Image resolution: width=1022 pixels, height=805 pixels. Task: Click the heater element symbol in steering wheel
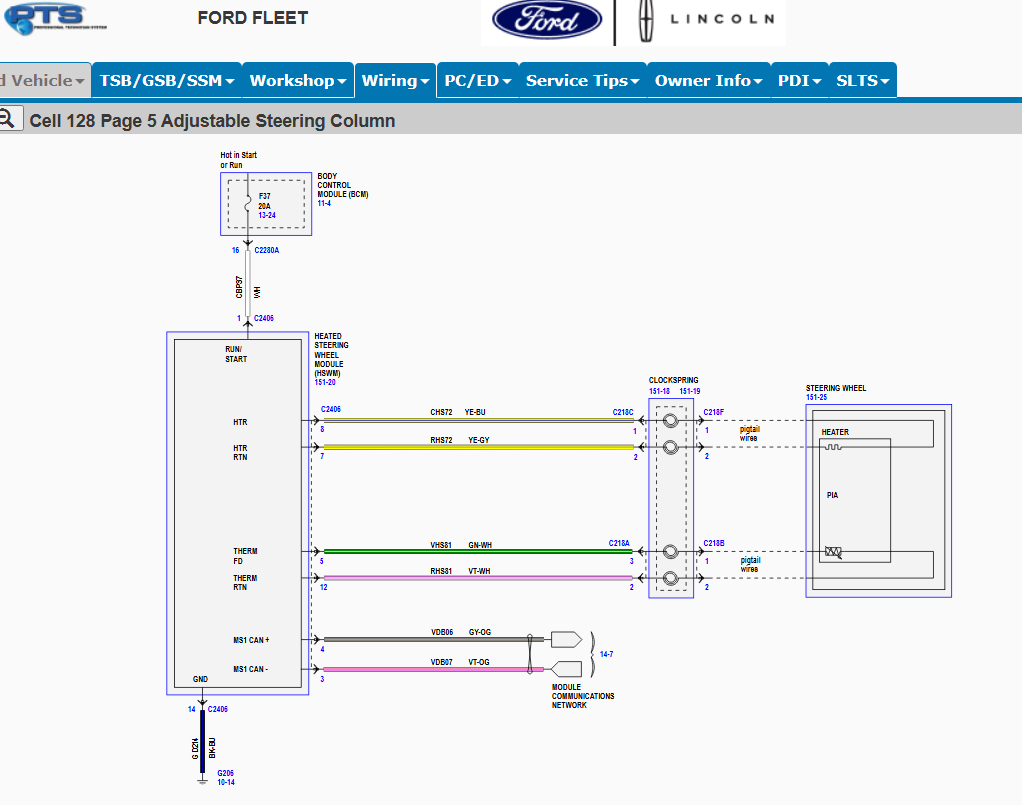pos(833,447)
